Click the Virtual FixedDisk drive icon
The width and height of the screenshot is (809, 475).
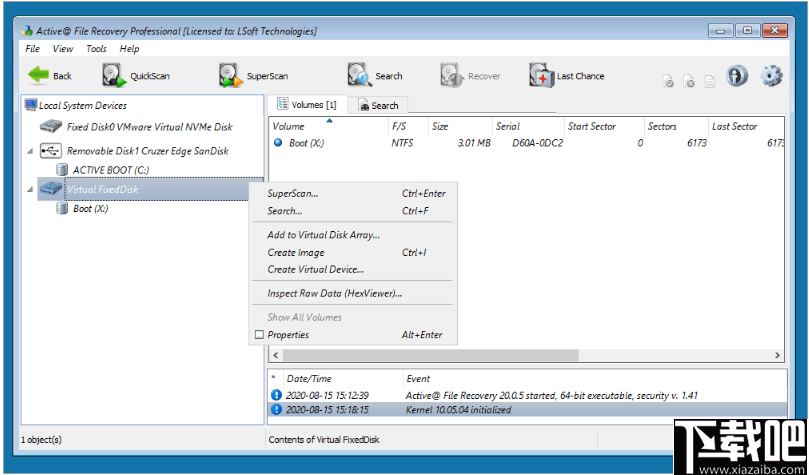click(51, 189)
